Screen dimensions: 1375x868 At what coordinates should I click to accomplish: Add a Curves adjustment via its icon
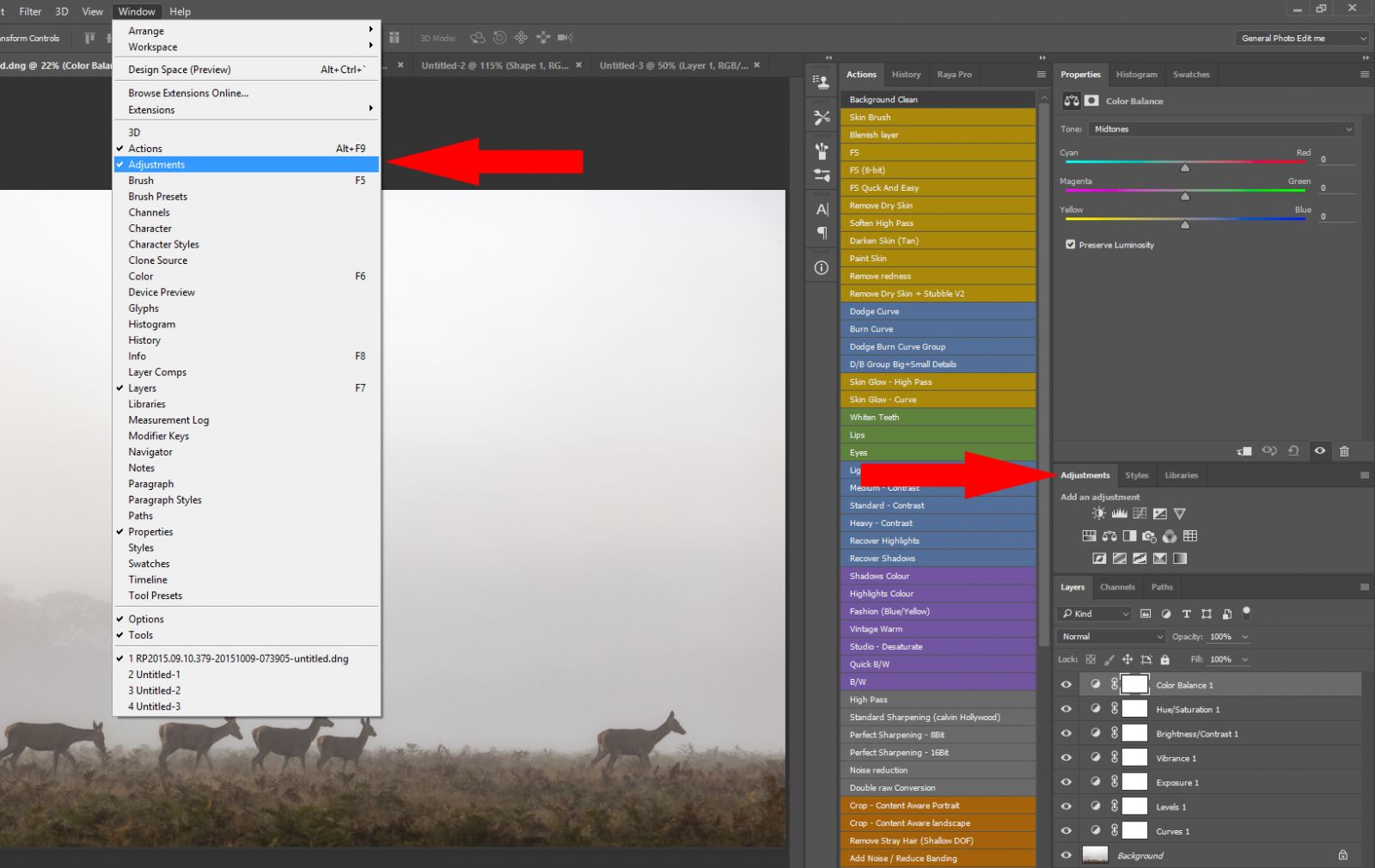tap(1140, 513)
